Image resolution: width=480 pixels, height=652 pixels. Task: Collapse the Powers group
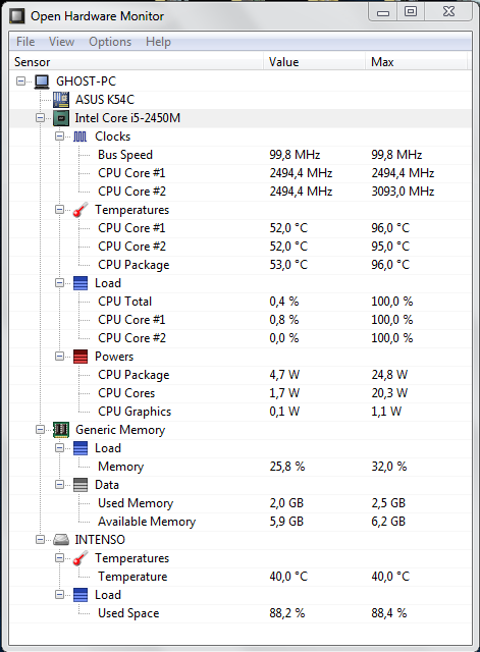point(59,356)
